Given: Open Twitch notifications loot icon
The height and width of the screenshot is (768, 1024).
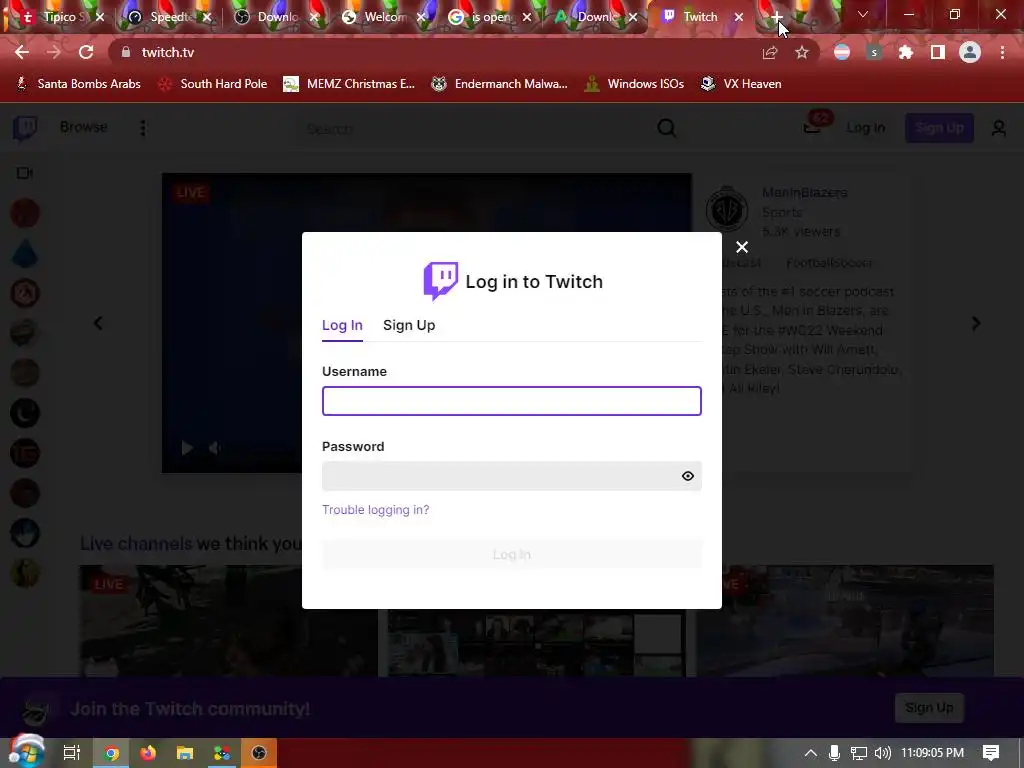Looking at the screenshot, I should tap(812, 127).
